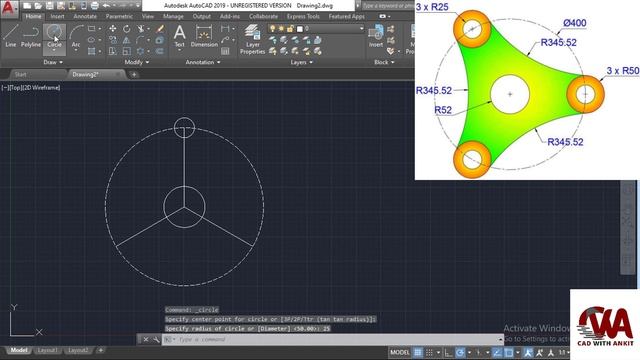Expand the Modify panel flyout

[137, 62]
